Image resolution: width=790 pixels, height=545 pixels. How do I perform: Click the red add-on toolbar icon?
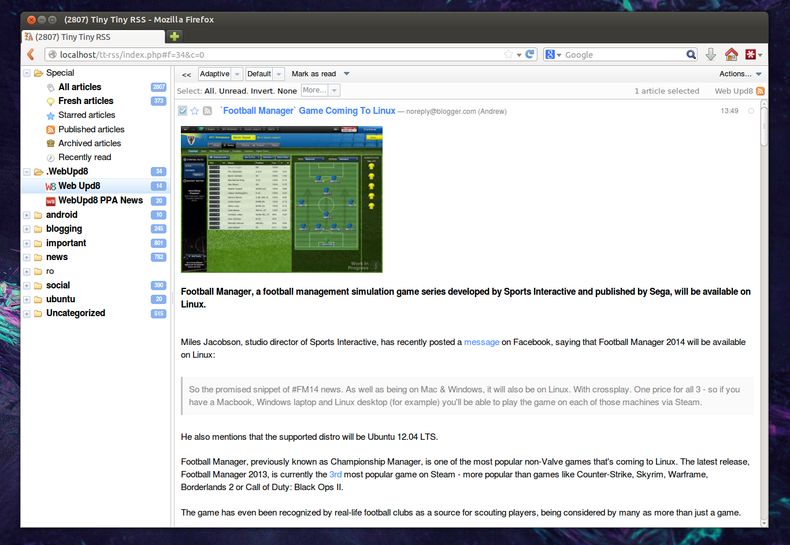pyautogui.click(x=750, y=54)
